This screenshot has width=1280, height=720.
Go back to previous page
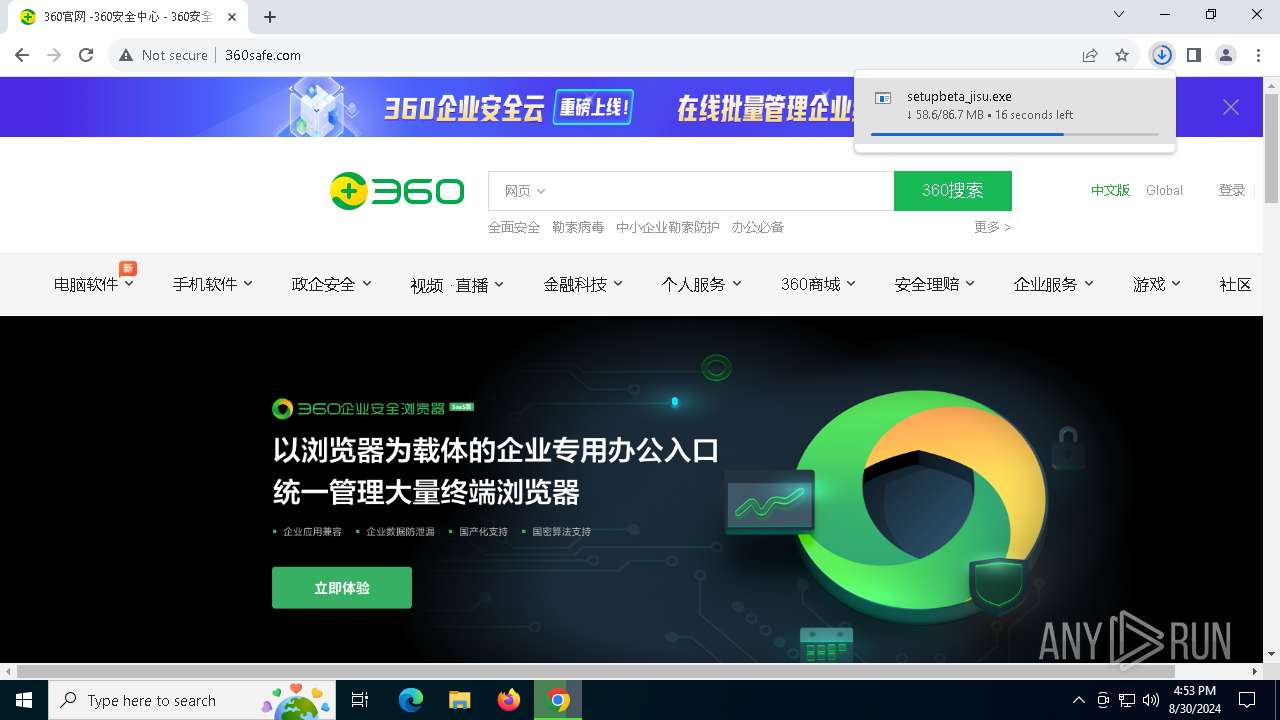22,55
